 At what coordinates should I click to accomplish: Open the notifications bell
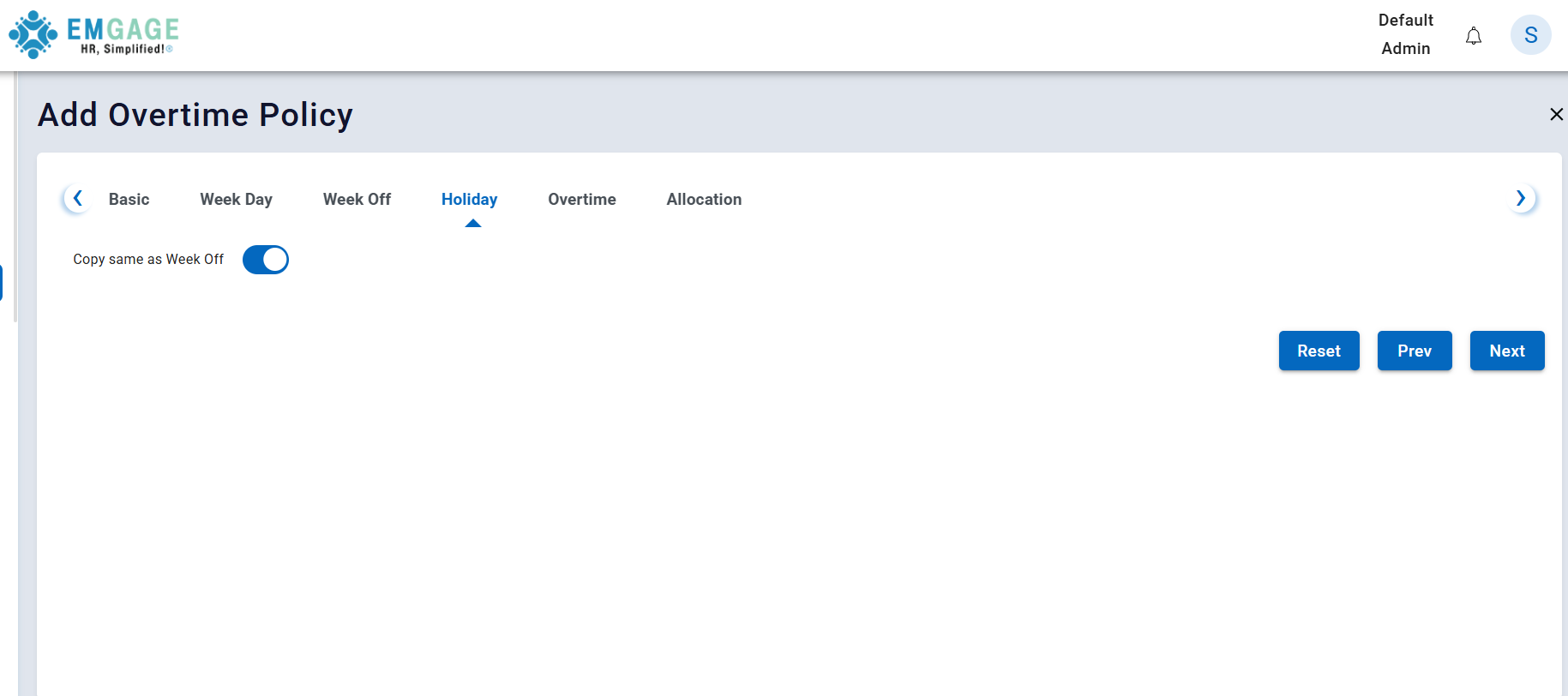point(1473,36)
